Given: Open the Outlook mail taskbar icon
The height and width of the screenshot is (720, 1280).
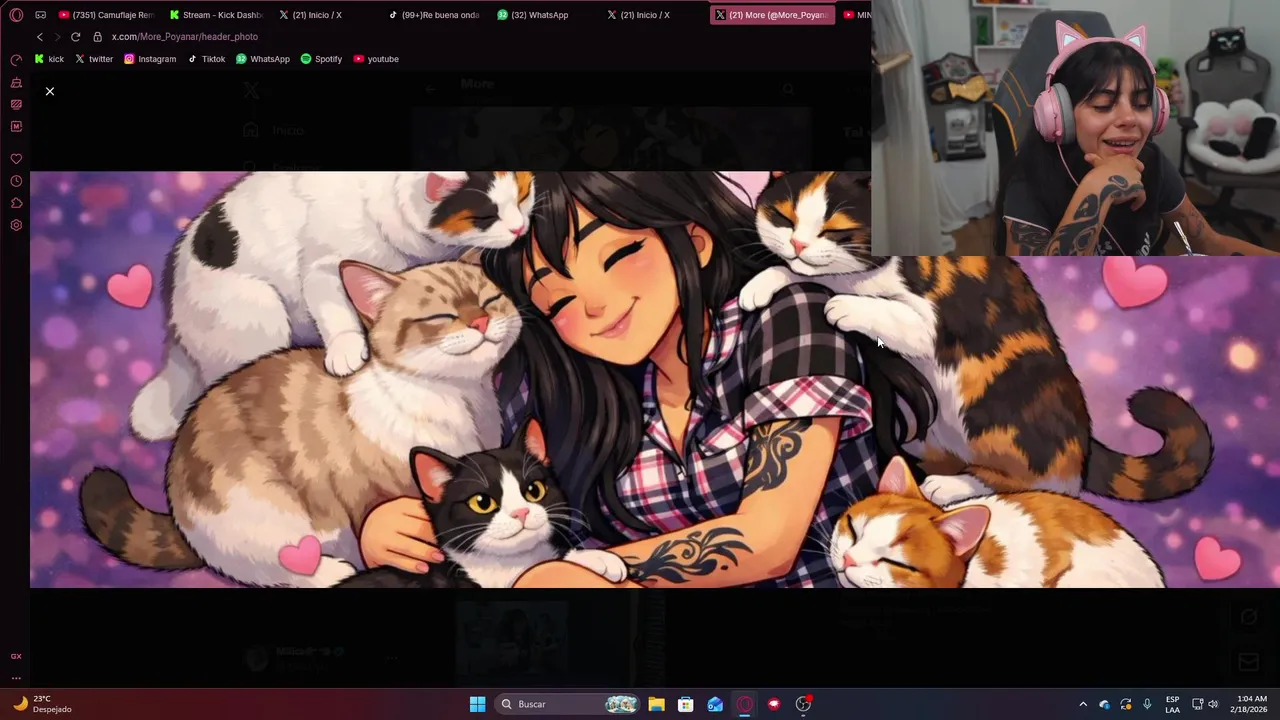Looking at the screenshot, I should click(x=715, y=704).
